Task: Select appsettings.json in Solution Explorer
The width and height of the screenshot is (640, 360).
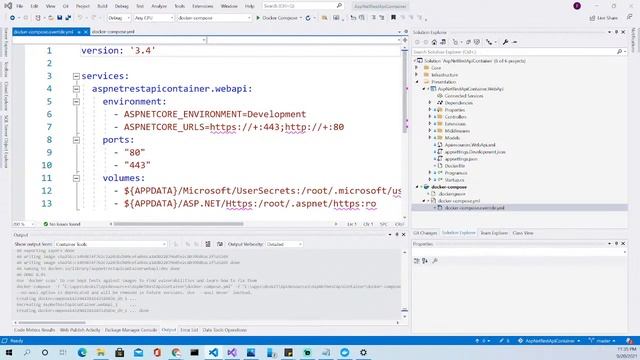Action: click(x=461, y=159)
